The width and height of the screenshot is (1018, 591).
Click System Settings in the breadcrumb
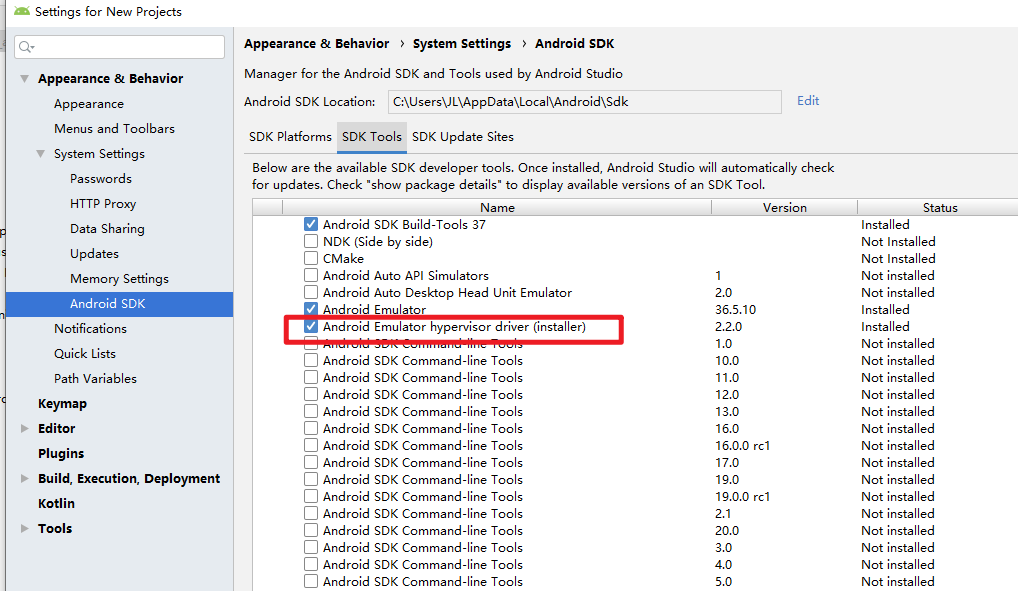462,44
